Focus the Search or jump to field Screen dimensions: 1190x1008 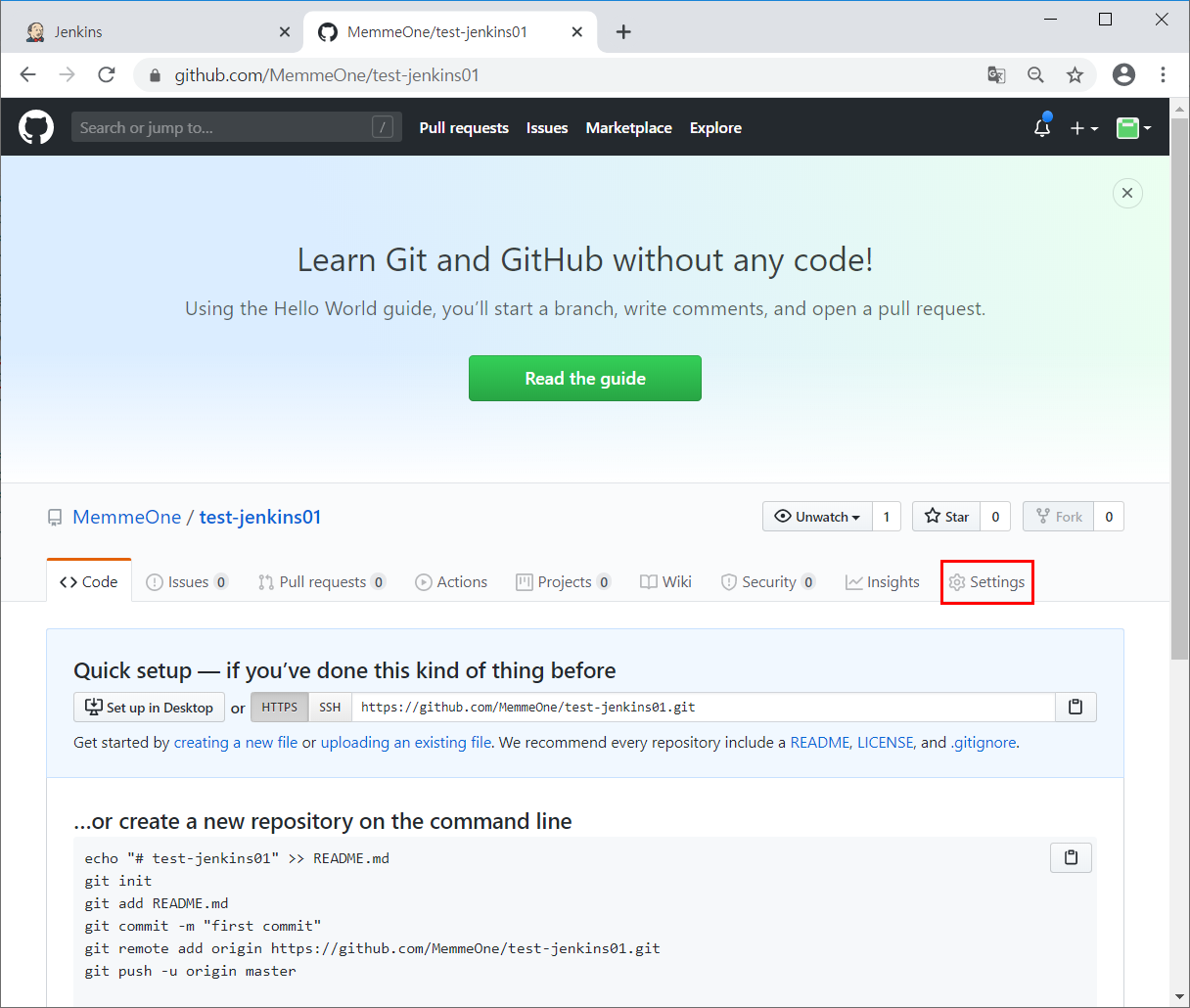pos(236,127)
